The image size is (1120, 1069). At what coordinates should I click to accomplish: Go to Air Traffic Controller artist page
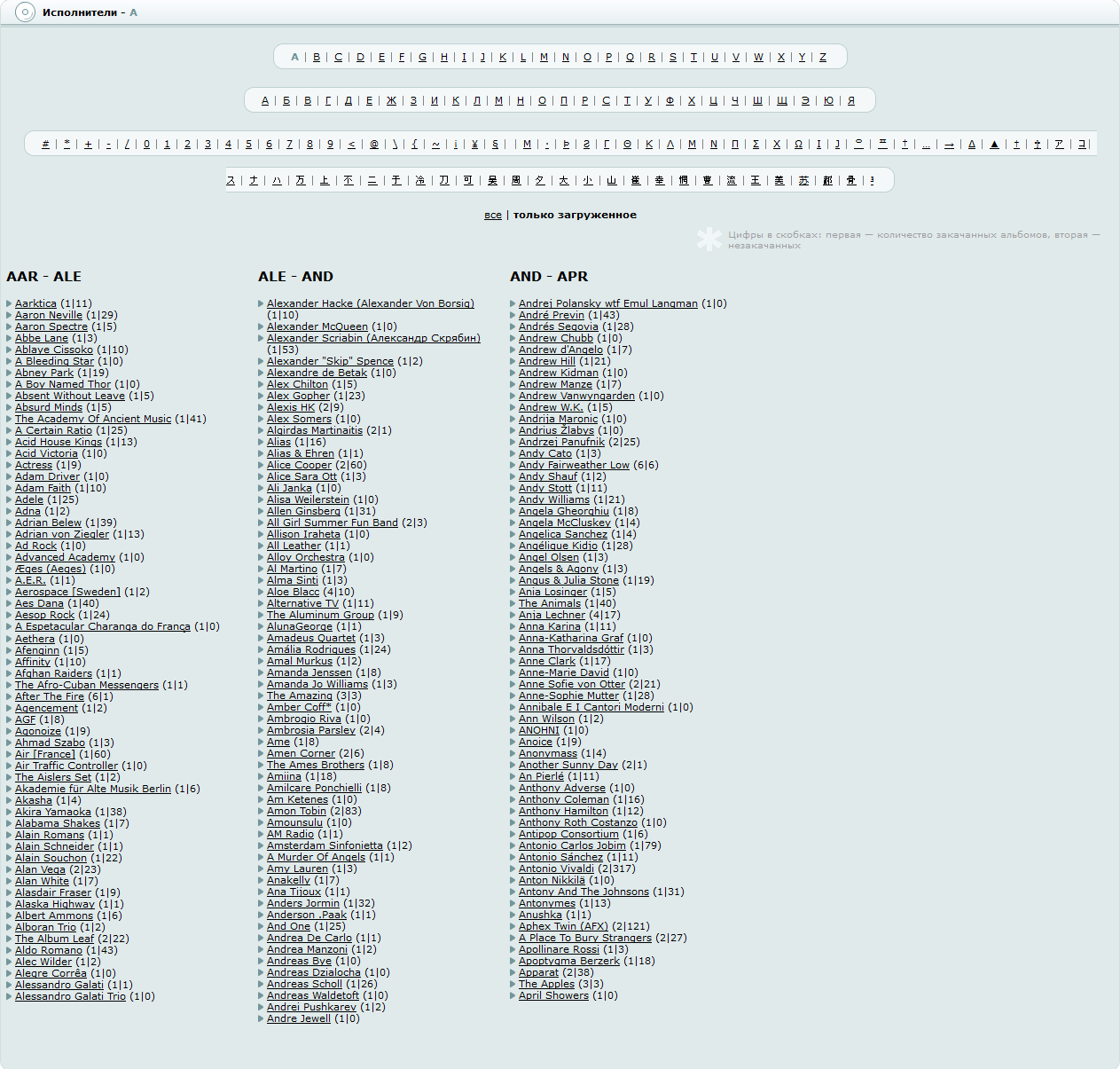coord(67,766)
